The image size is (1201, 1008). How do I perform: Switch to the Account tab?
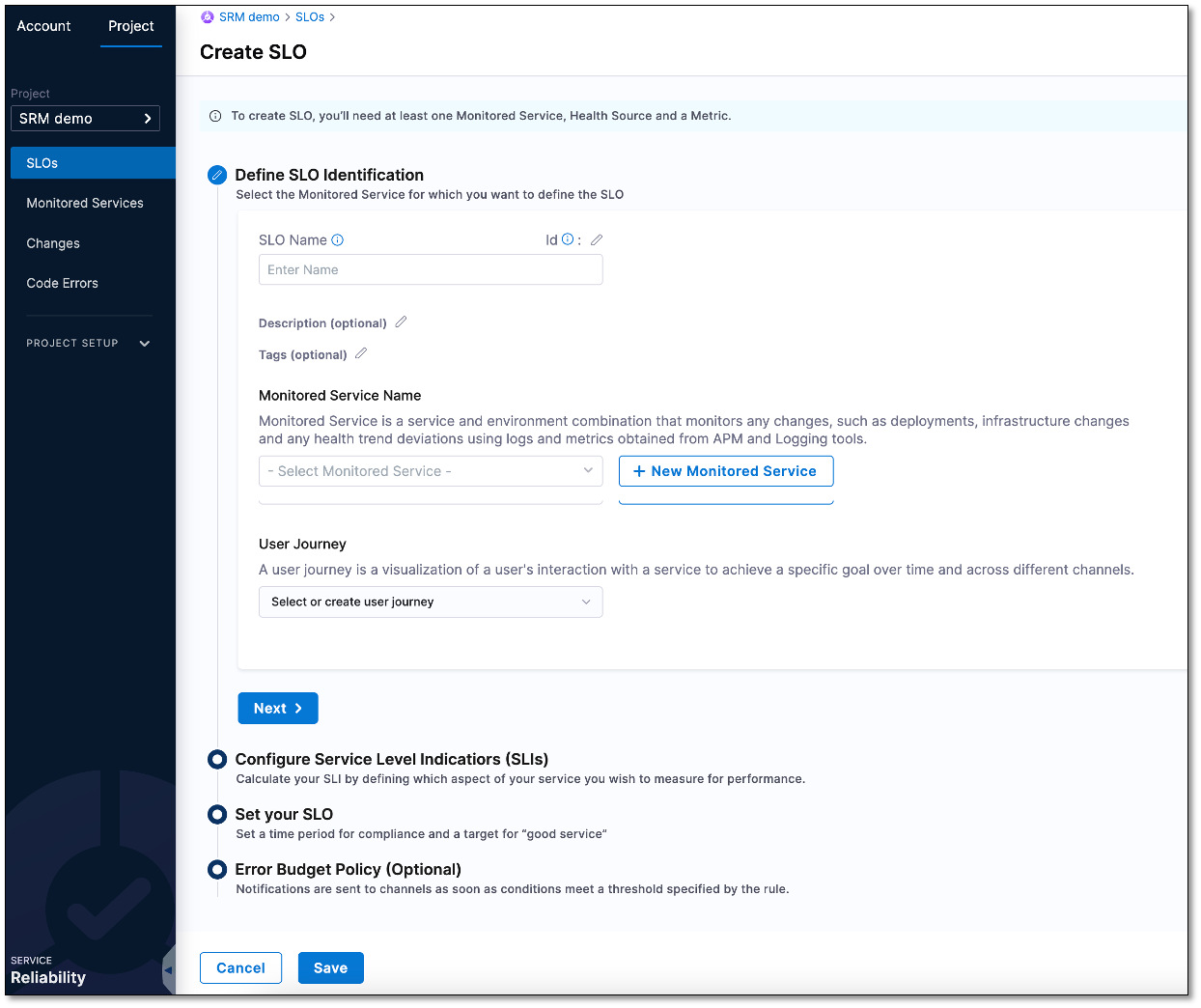coord(43,26)
